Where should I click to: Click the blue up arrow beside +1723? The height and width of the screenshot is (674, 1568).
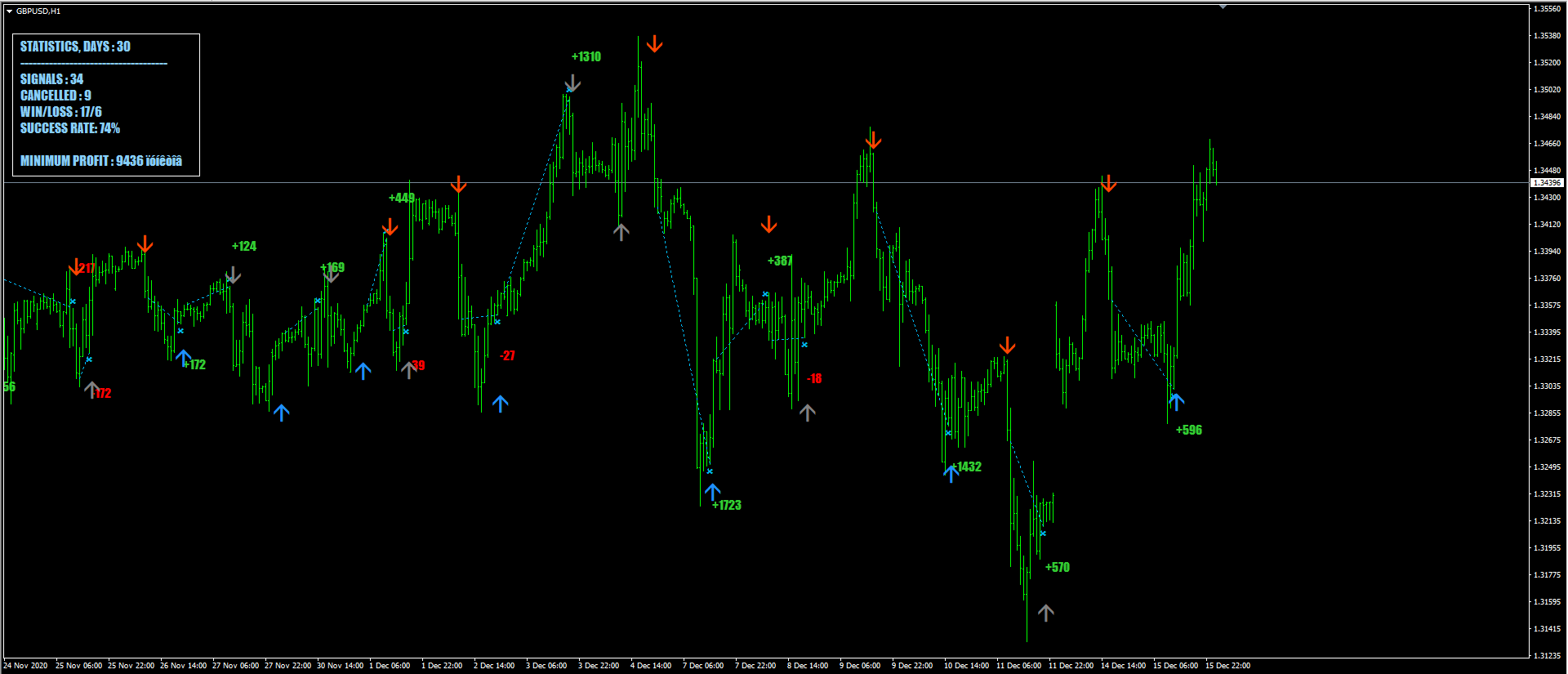point(713,492)
